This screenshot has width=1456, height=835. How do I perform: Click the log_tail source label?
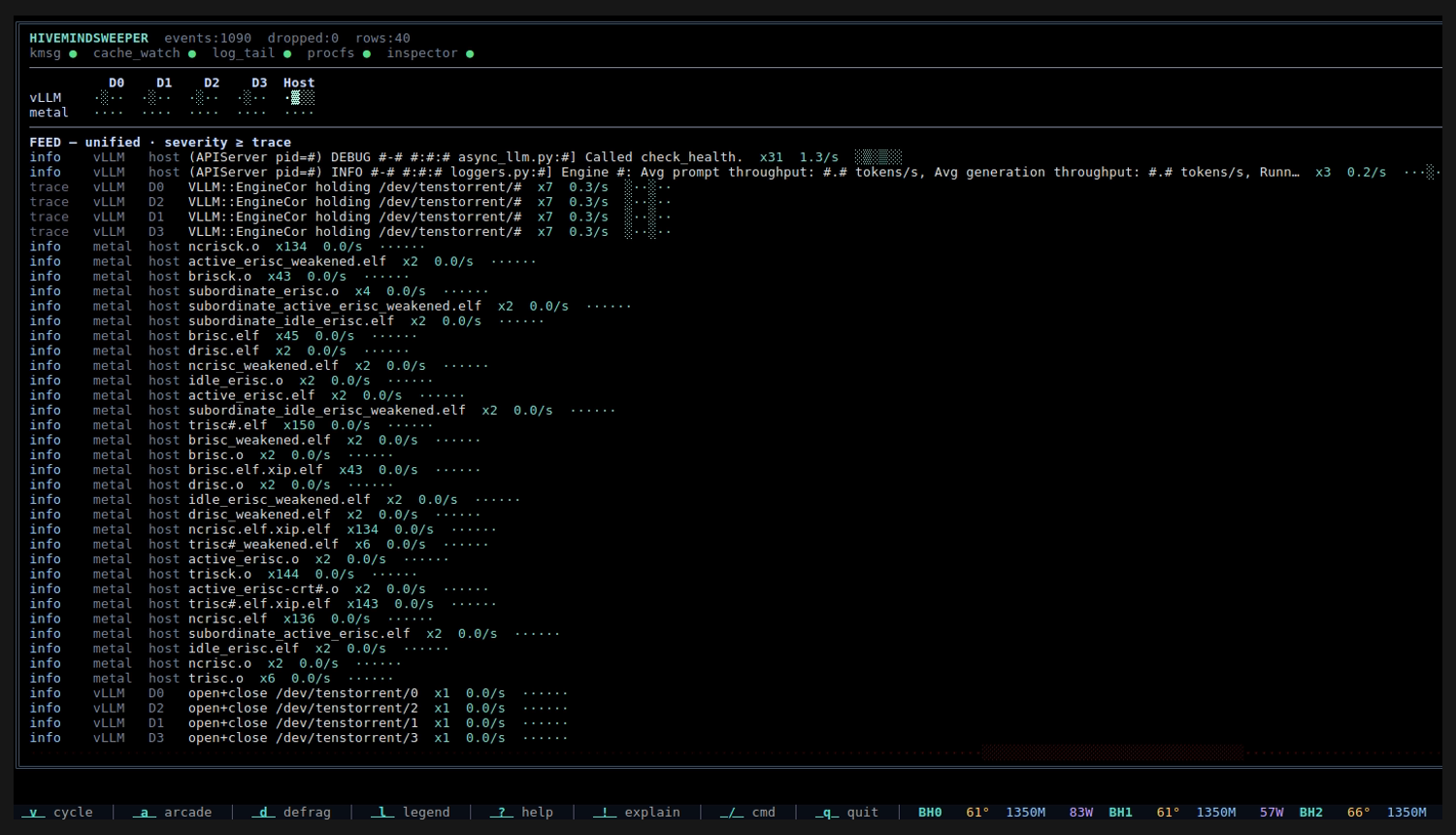pyautogui.click(x=244, y=53)
